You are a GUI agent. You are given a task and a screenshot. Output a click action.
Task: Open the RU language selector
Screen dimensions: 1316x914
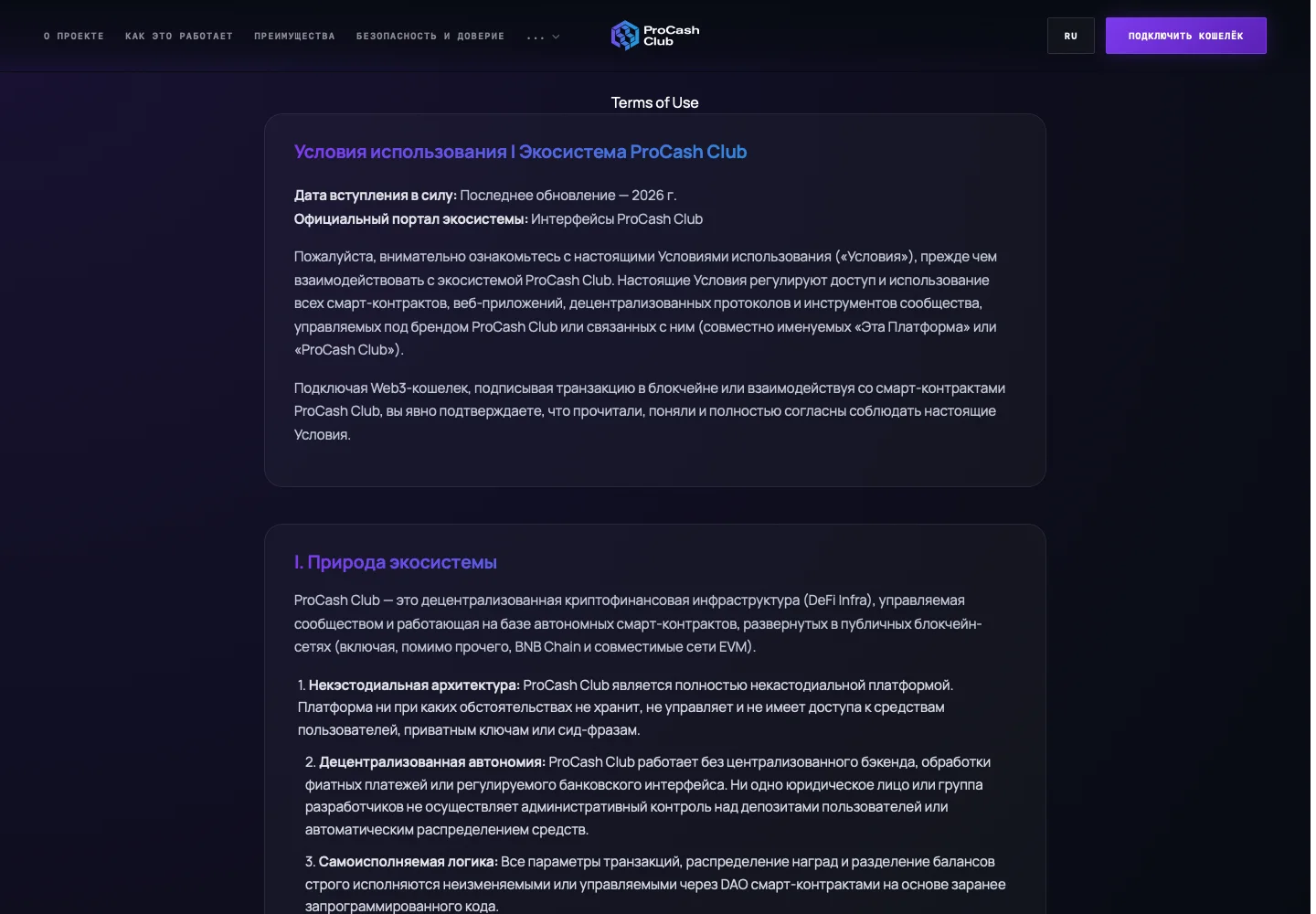point(1071,36)
